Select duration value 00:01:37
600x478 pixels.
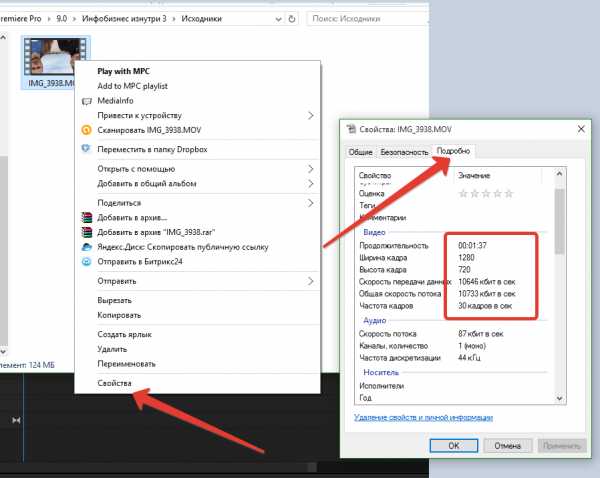pyautogui.click(x=473, y=245)
